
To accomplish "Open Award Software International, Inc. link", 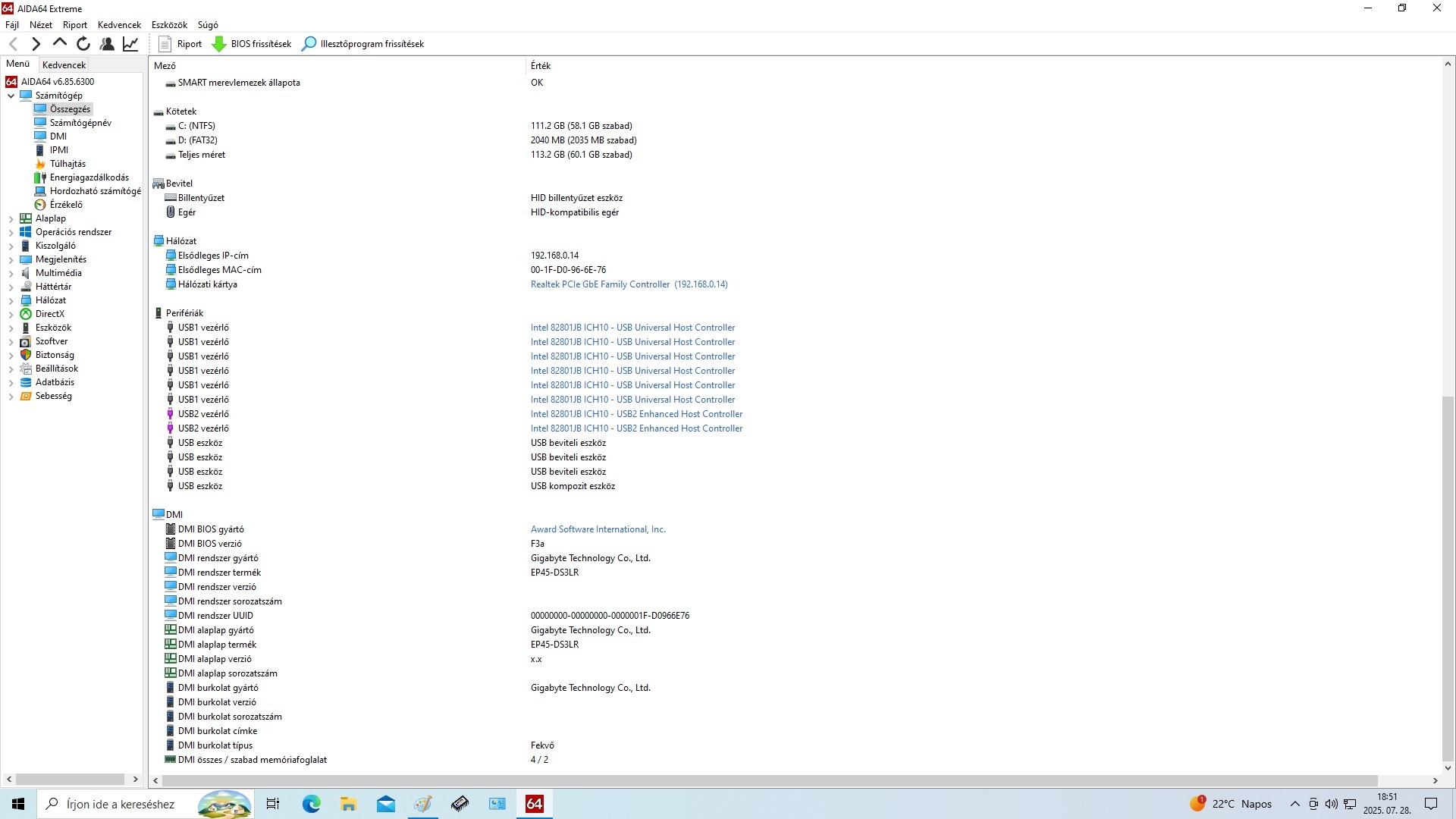I will point(598,529).
